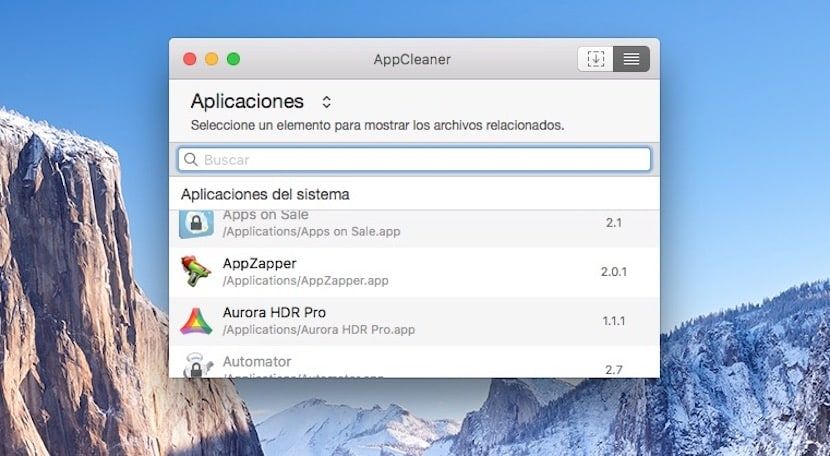Click the magnifying glass search icon
830x456 pixels.
pyautogui.click(x=191, y=159)
